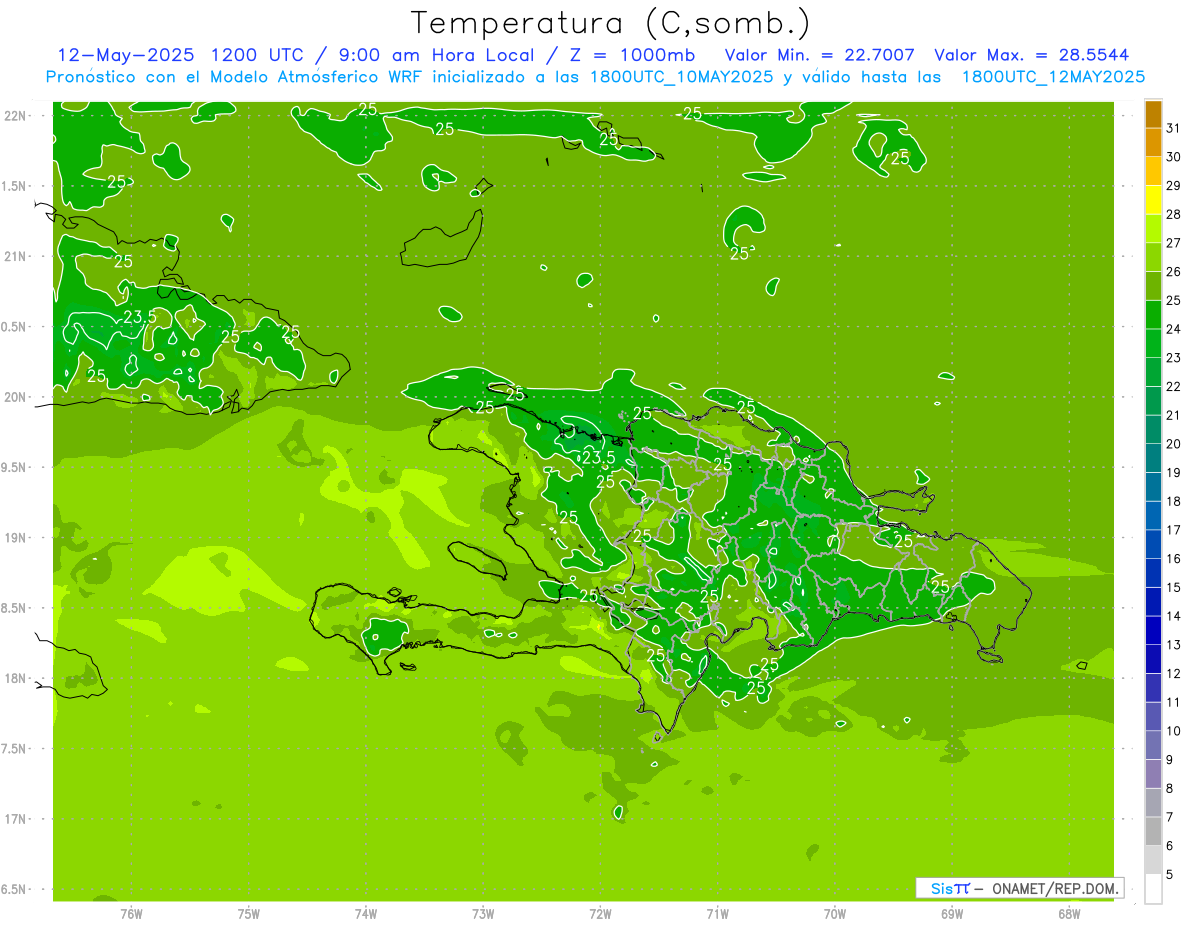
Task: Click the "18N" latitude axis label
Action: point(15,678)
